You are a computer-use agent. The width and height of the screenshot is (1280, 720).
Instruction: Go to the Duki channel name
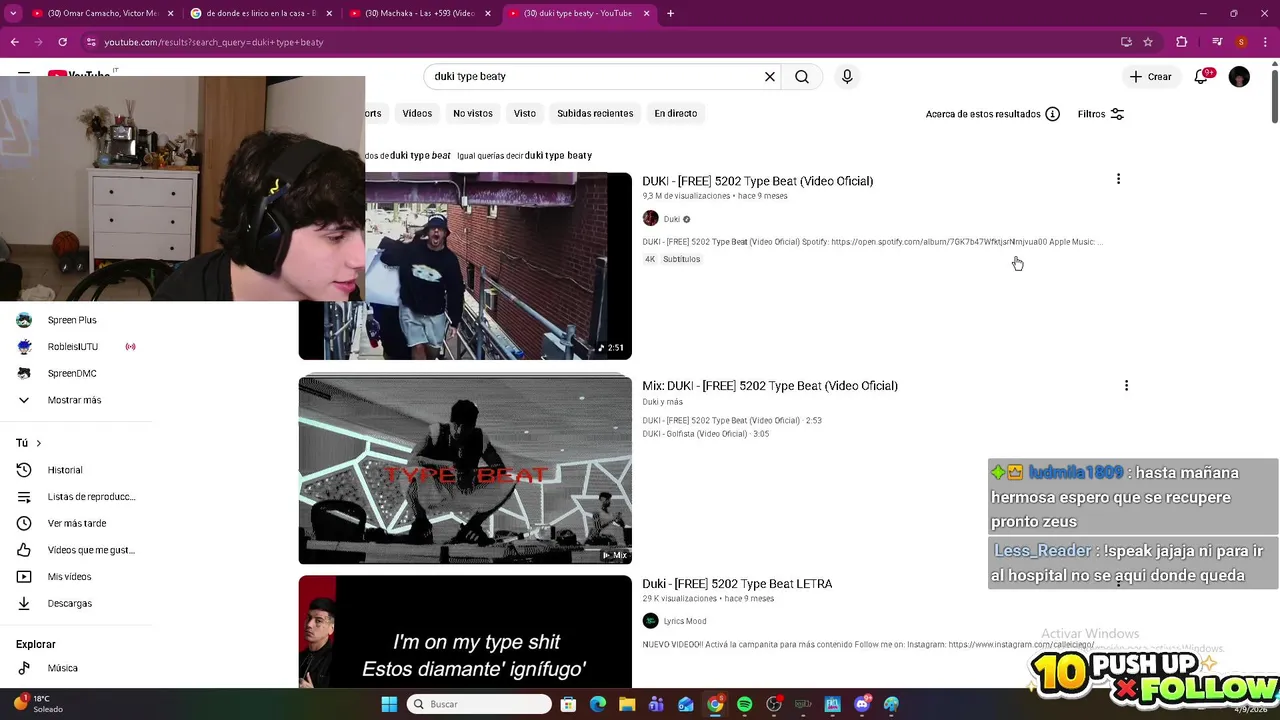pyautogui.click(x=672, y=219)
